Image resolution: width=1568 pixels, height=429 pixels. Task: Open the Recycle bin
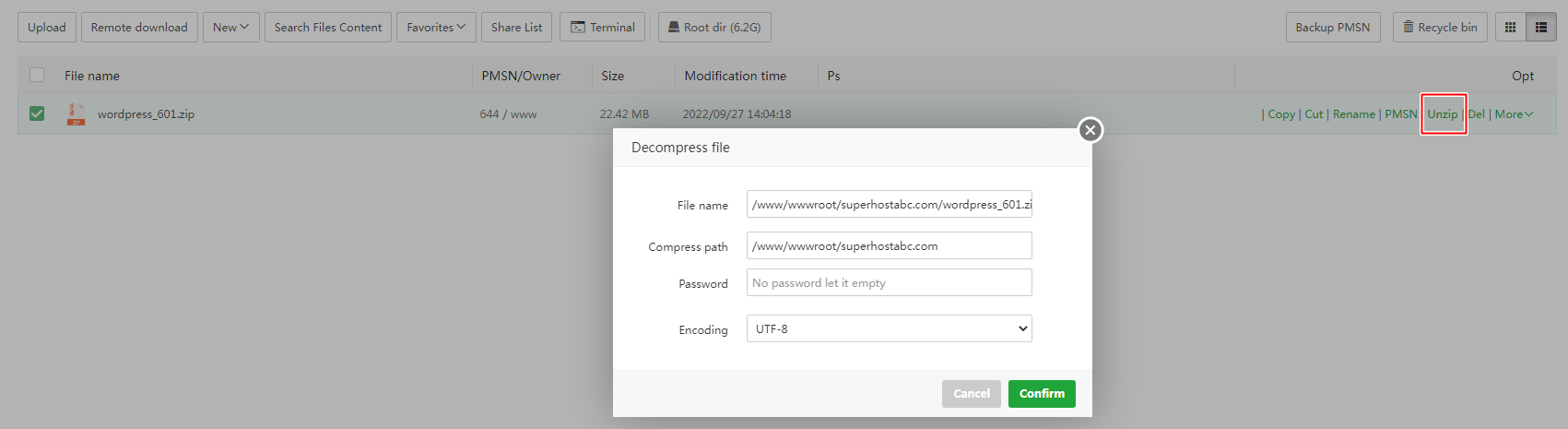[1439, 28]
